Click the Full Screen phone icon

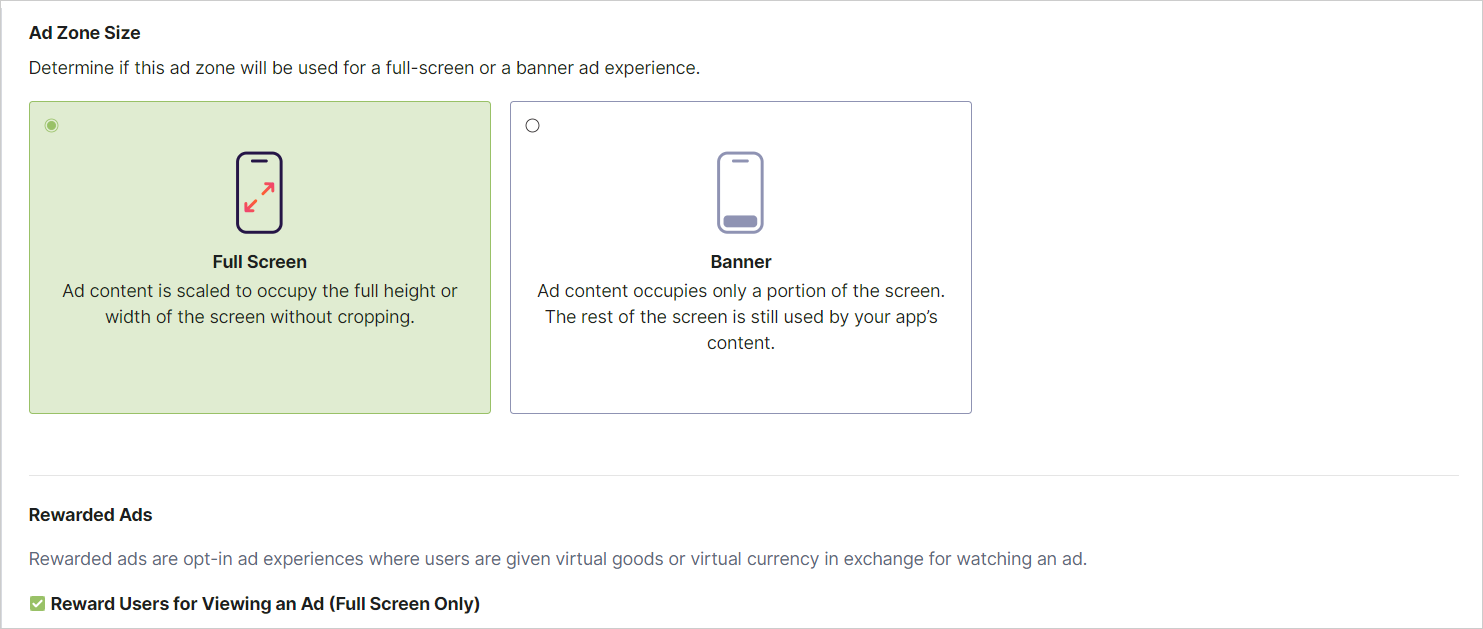[x=259, y=192]
